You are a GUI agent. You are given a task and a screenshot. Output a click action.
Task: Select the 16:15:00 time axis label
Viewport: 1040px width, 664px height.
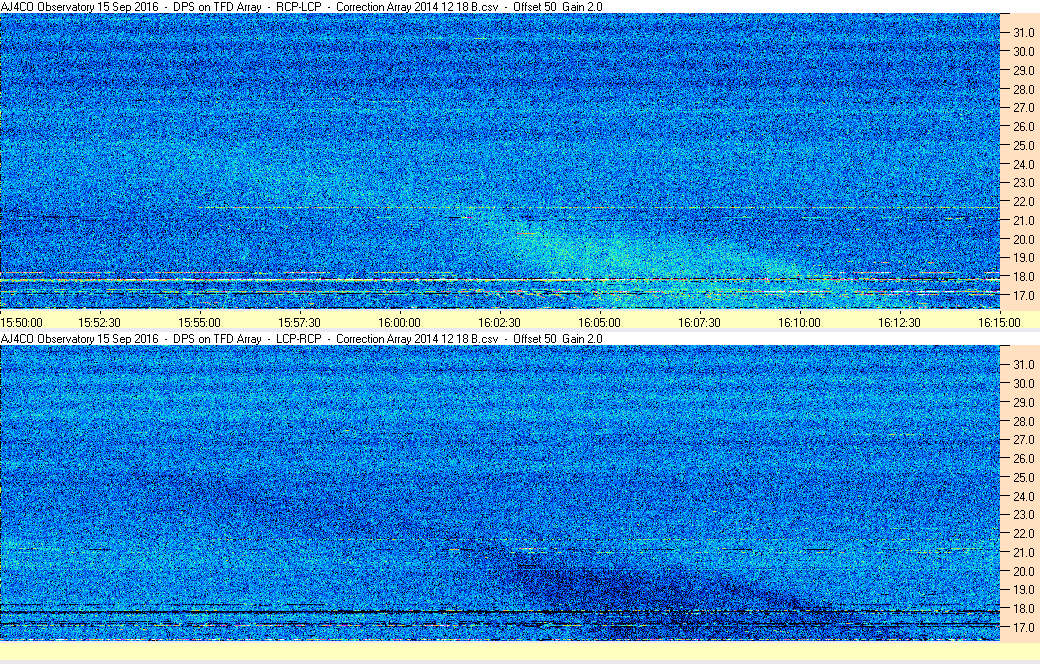tap(1000, 322)
